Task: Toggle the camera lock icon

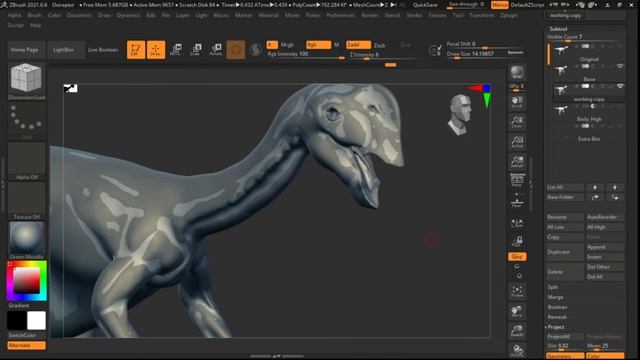Action: coord(517,241)
